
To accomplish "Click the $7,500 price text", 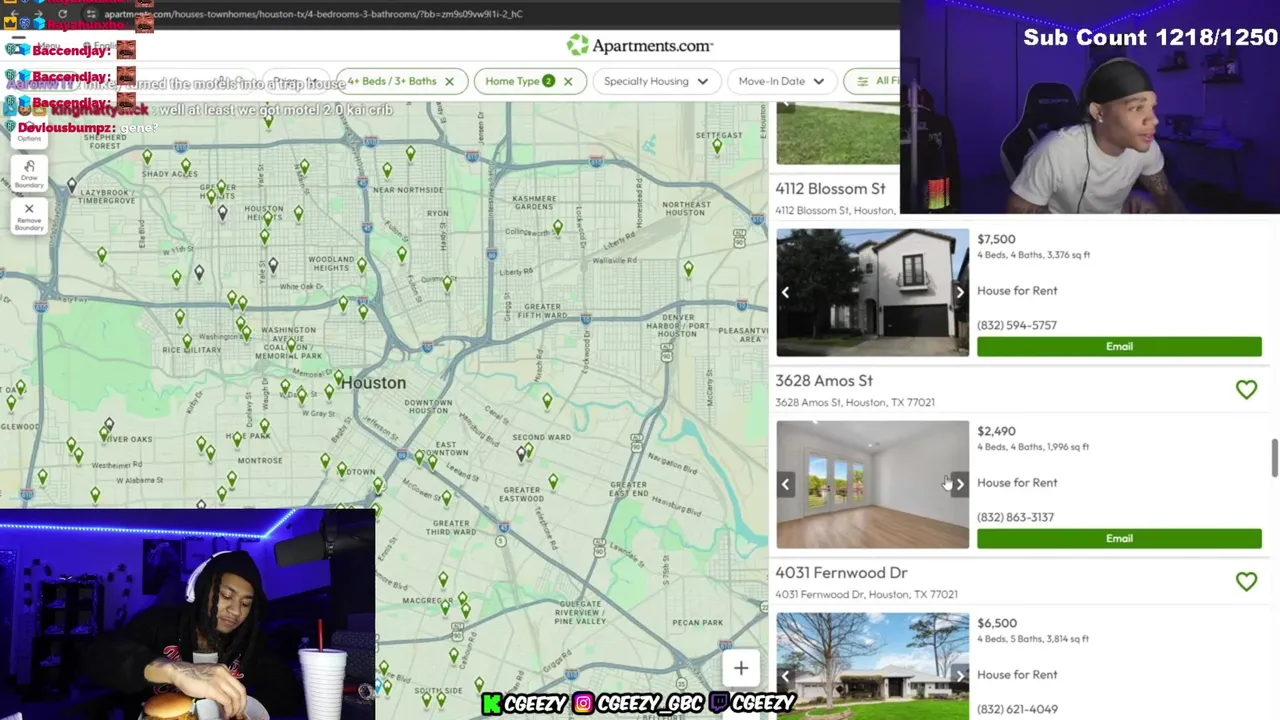I will pos(996,239).
